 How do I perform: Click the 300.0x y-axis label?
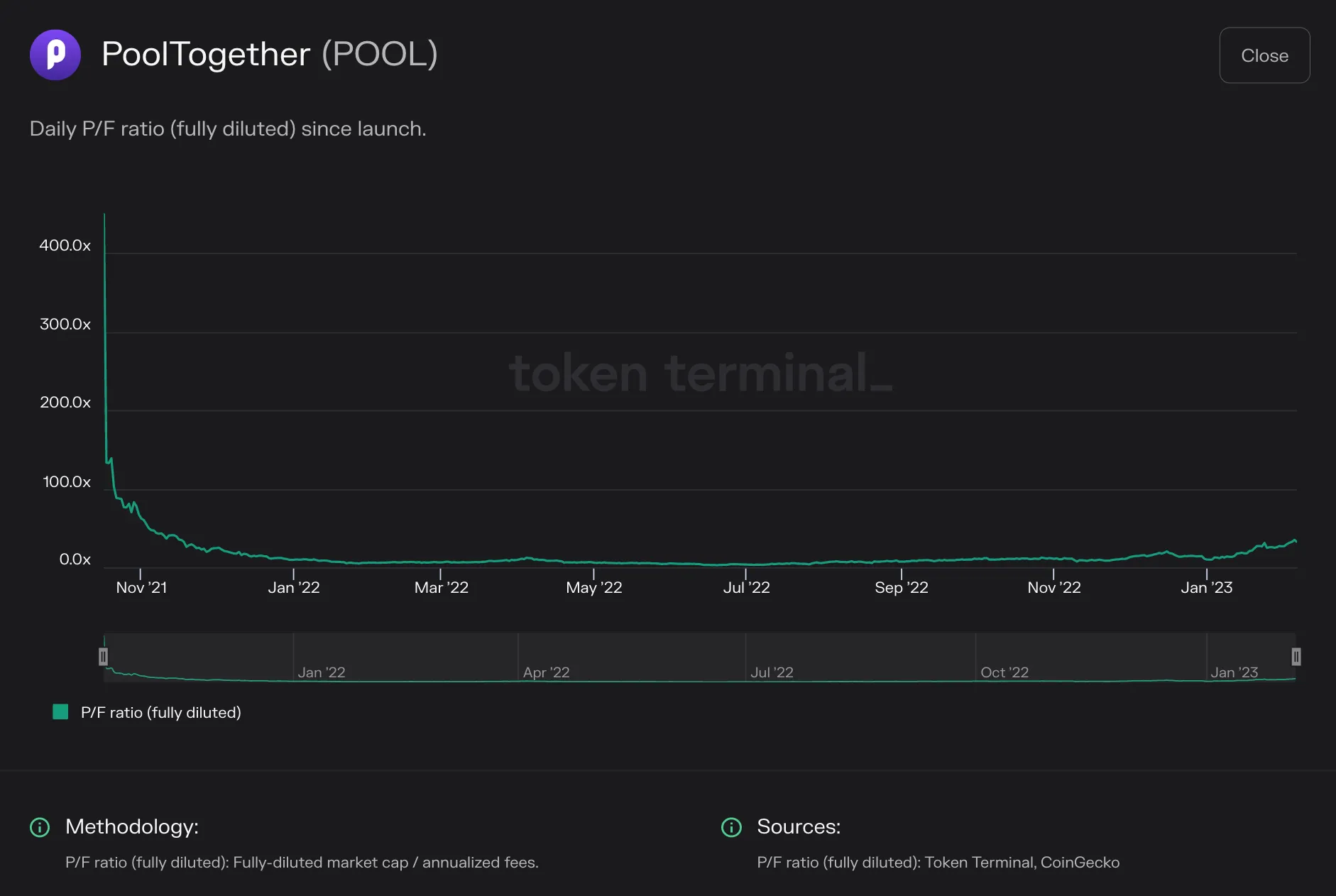(65, 324)
